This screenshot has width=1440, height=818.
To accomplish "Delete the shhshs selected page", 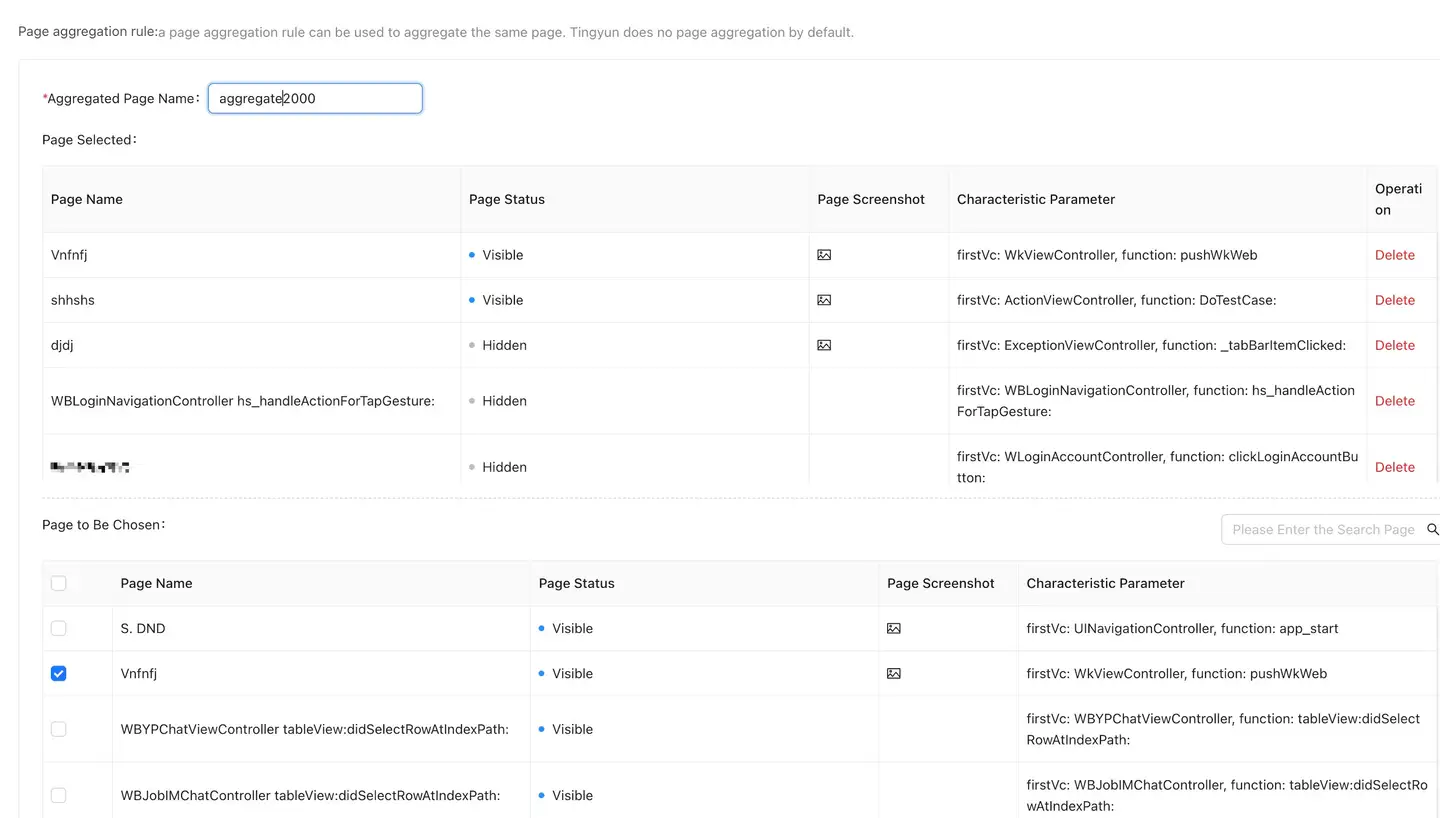I will click(x=1394, y=300).
